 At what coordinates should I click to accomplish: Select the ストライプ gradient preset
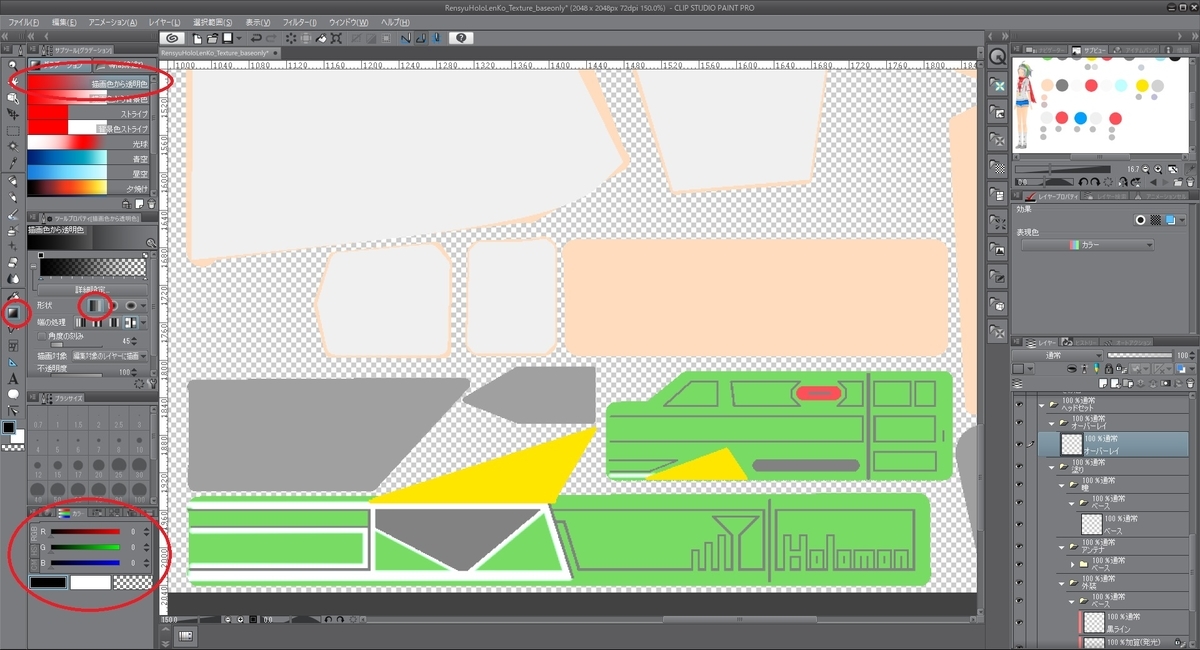[88, 113]
